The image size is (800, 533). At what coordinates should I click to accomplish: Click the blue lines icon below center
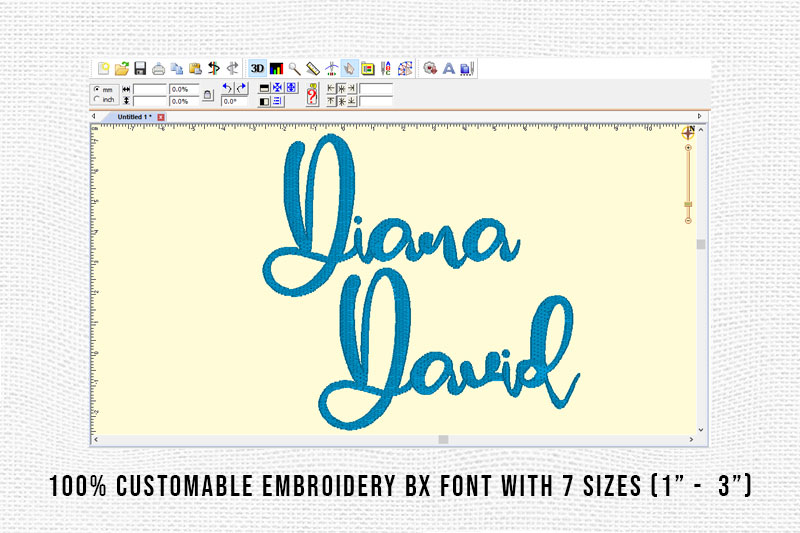click(x=277, y=101)
